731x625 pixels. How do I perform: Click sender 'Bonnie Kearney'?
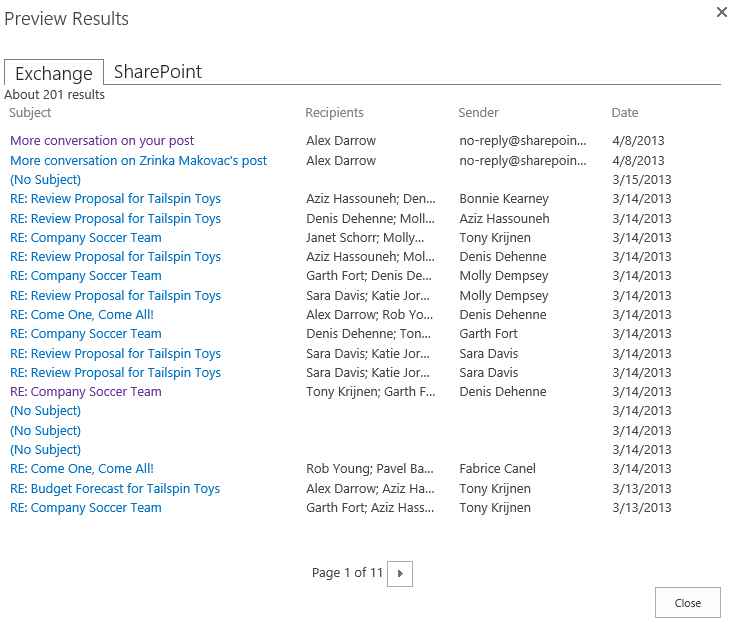click(504, 199)
